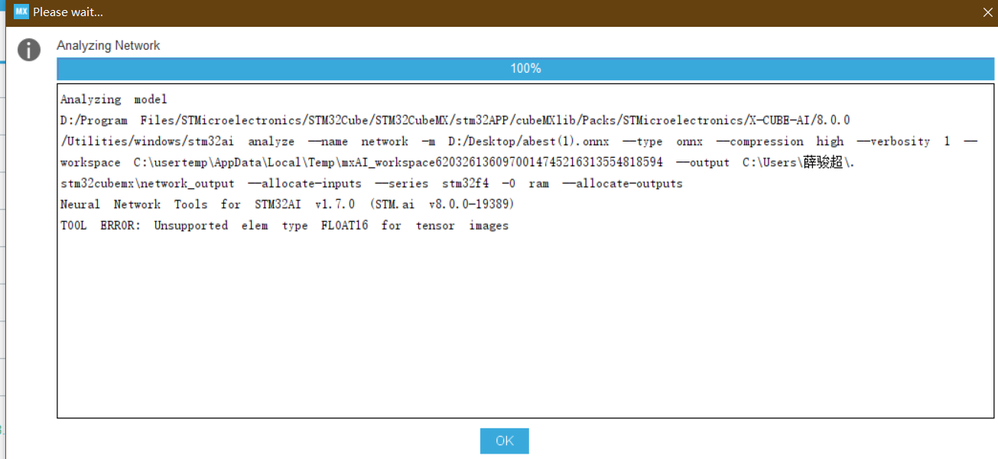Click the 'Analyzing Network' label
This screenshot has width=998, height=459.
(108, 46)
